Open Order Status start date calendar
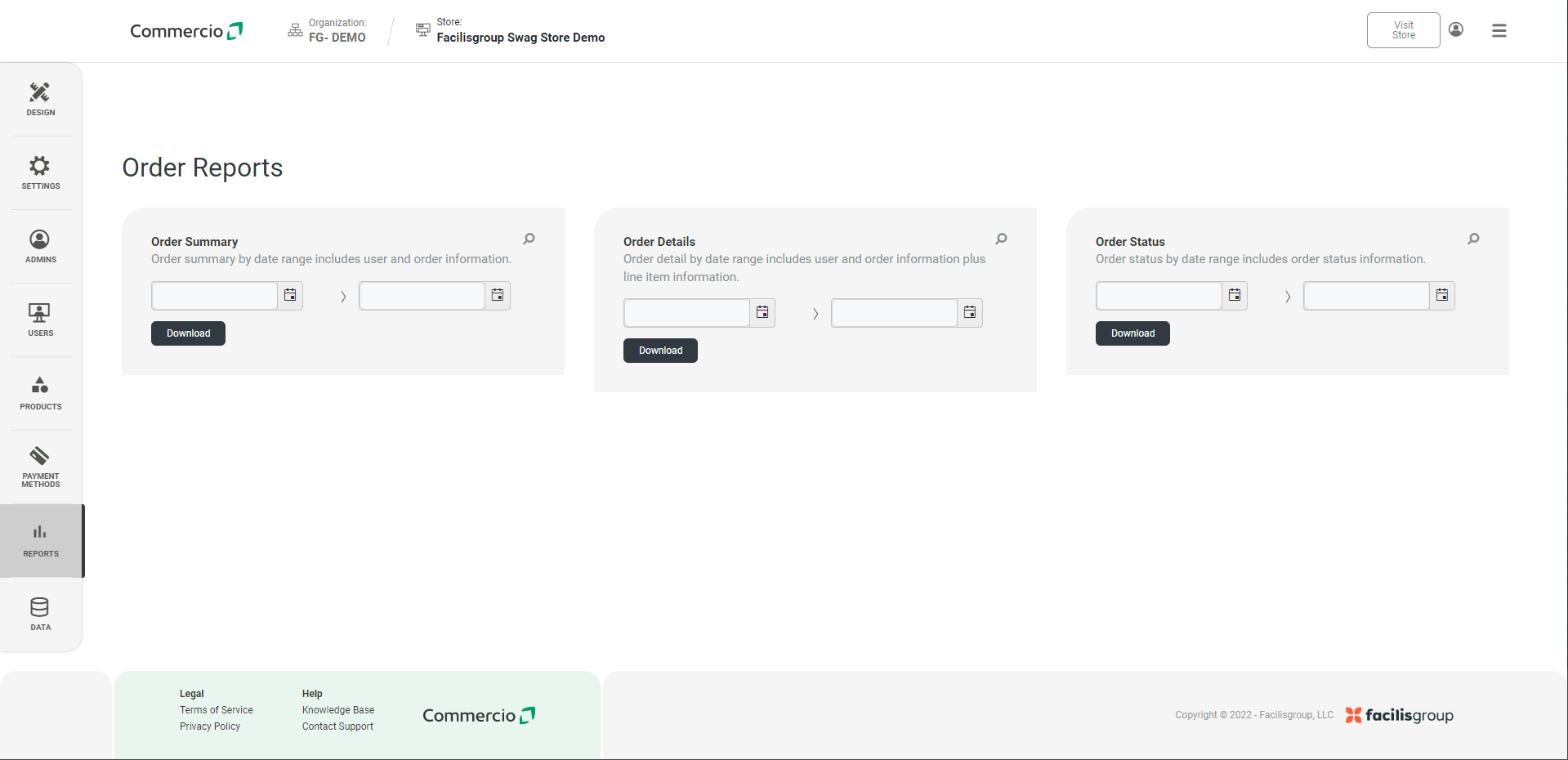Image resolution: width=1568 pixels, height=760 pixels. tap(1235, 296)
